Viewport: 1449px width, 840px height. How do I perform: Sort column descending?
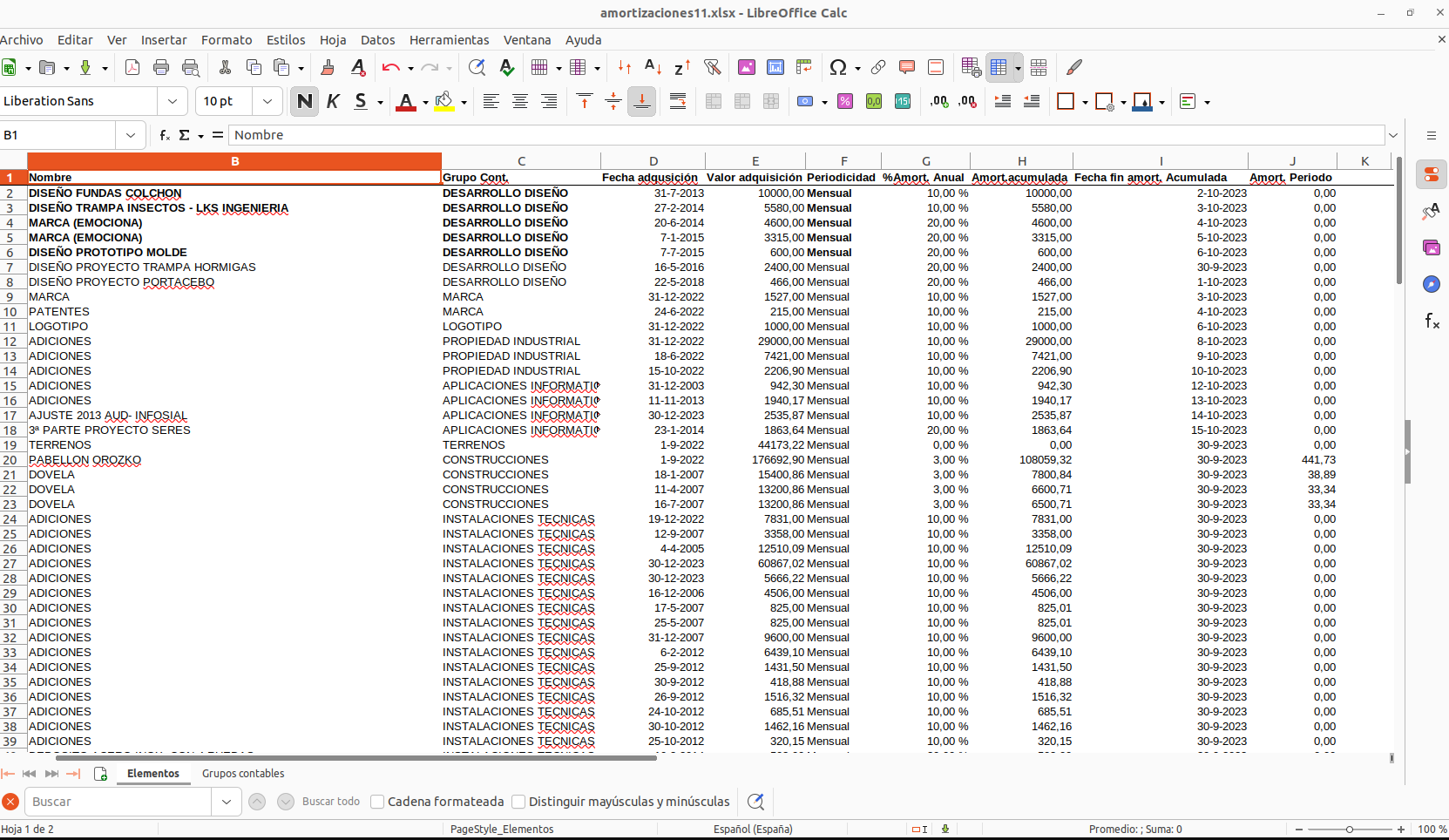point(682,67)
